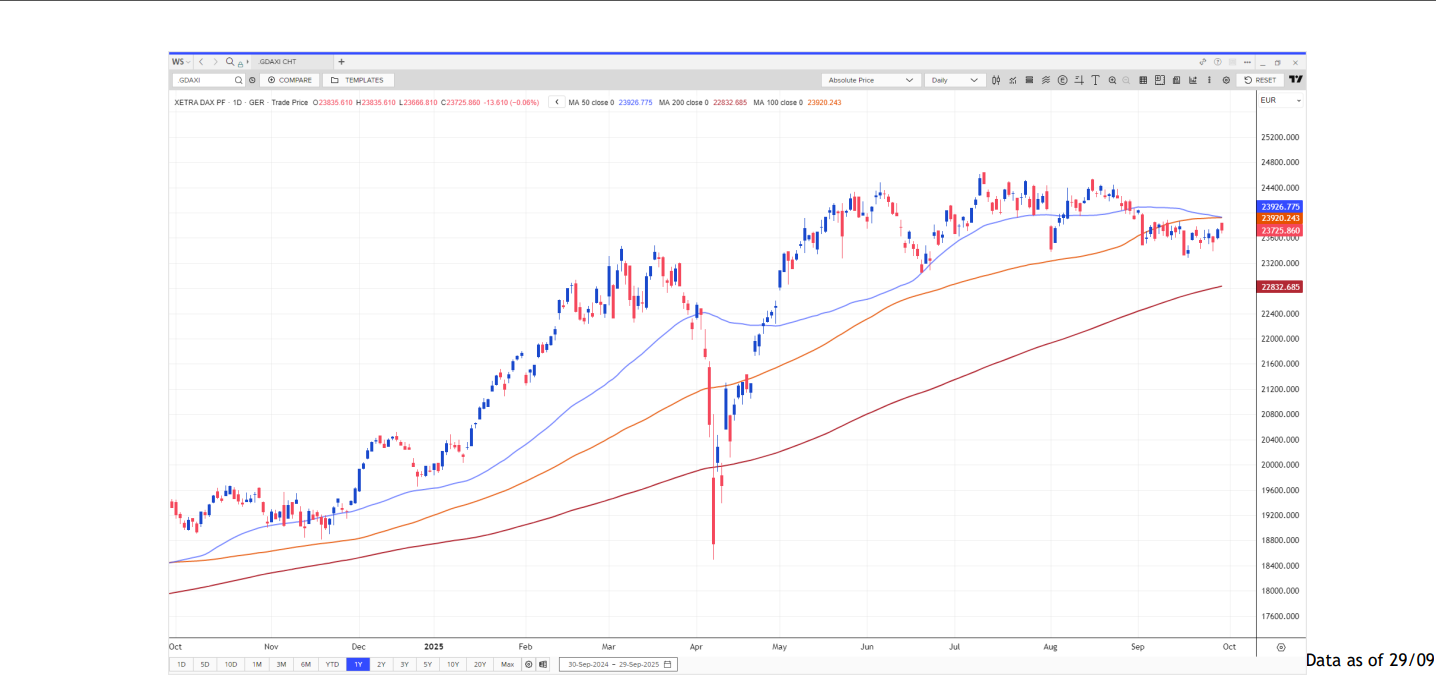
Task: Open the Daily interval dropdown
Action: (954, 80)
